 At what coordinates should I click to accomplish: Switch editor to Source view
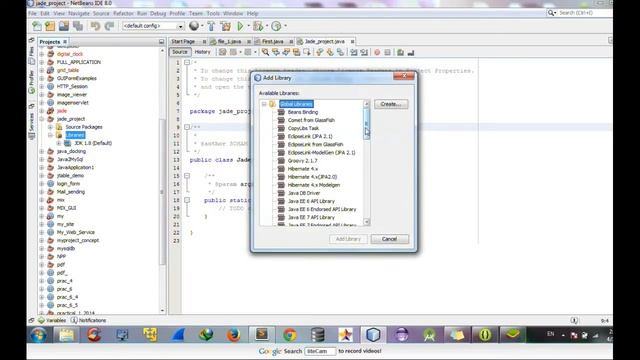(x=180, y=52)
